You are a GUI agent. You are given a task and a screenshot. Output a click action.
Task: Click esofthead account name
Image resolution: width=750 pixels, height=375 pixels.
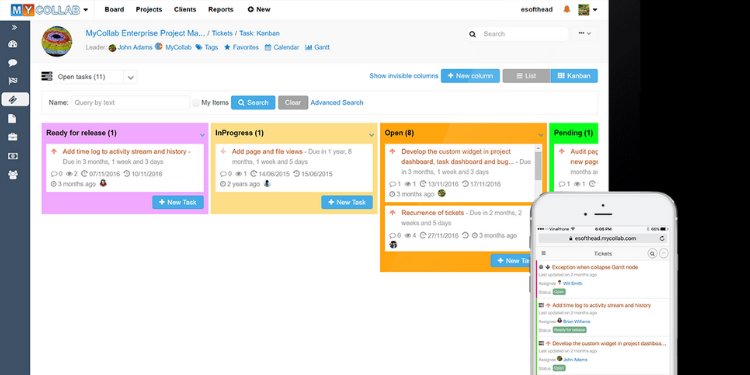[537, 10]
